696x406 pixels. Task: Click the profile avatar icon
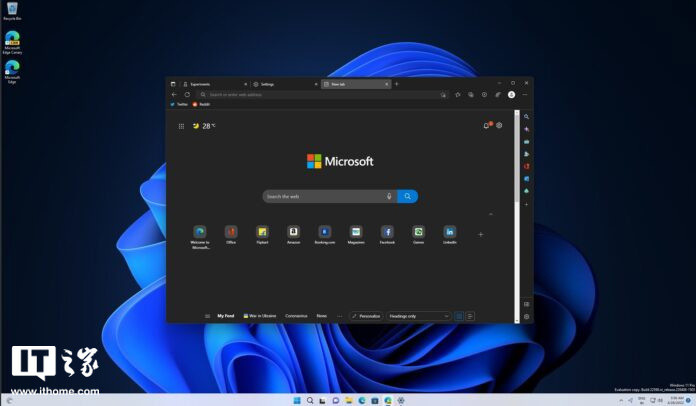511,95
